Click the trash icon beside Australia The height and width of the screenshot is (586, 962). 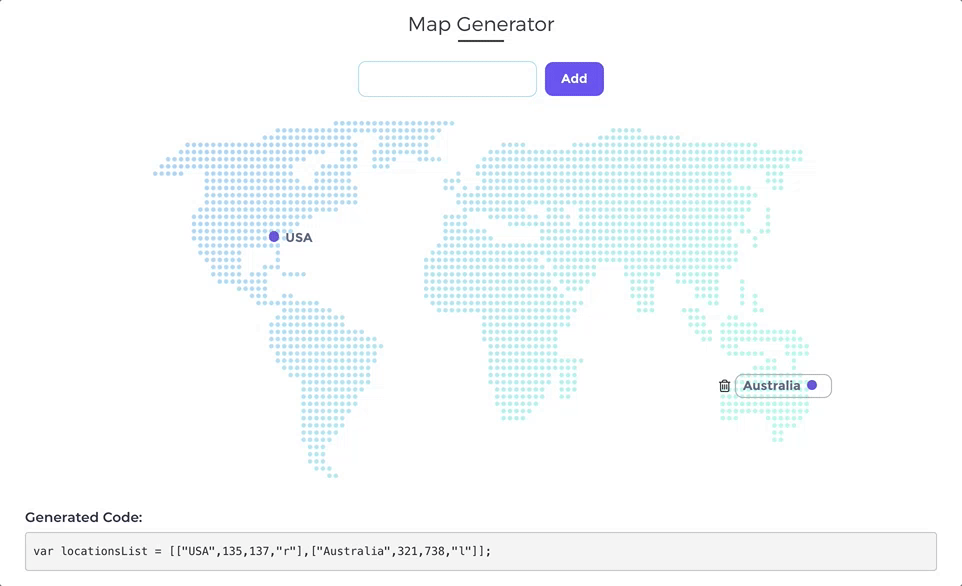(x=725, y=386)
